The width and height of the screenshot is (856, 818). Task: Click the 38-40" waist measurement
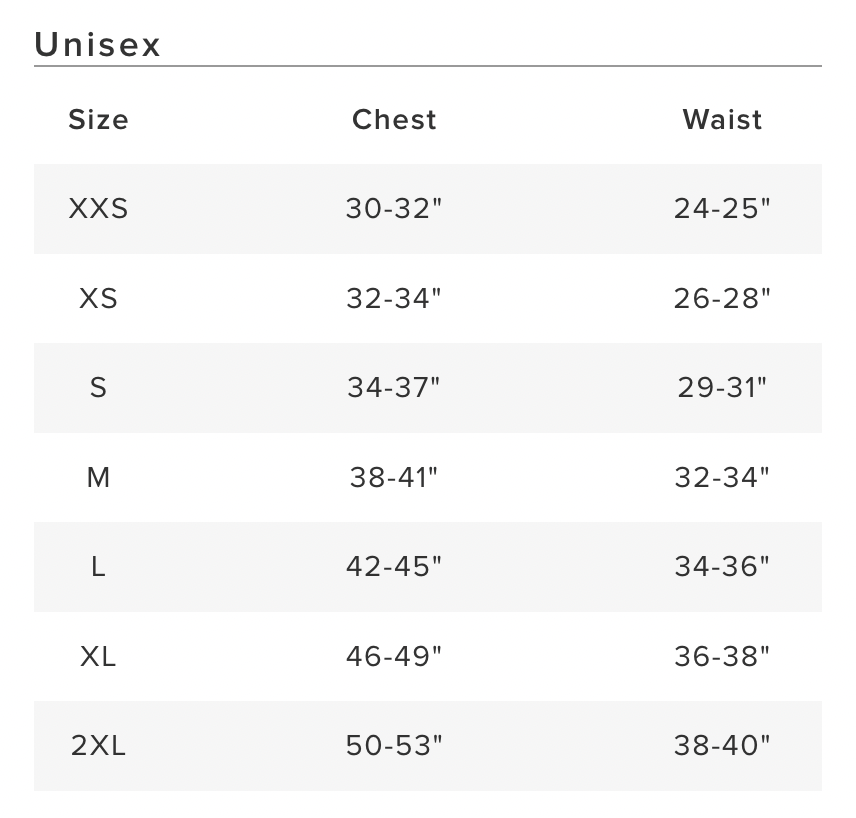coord(722,746)
